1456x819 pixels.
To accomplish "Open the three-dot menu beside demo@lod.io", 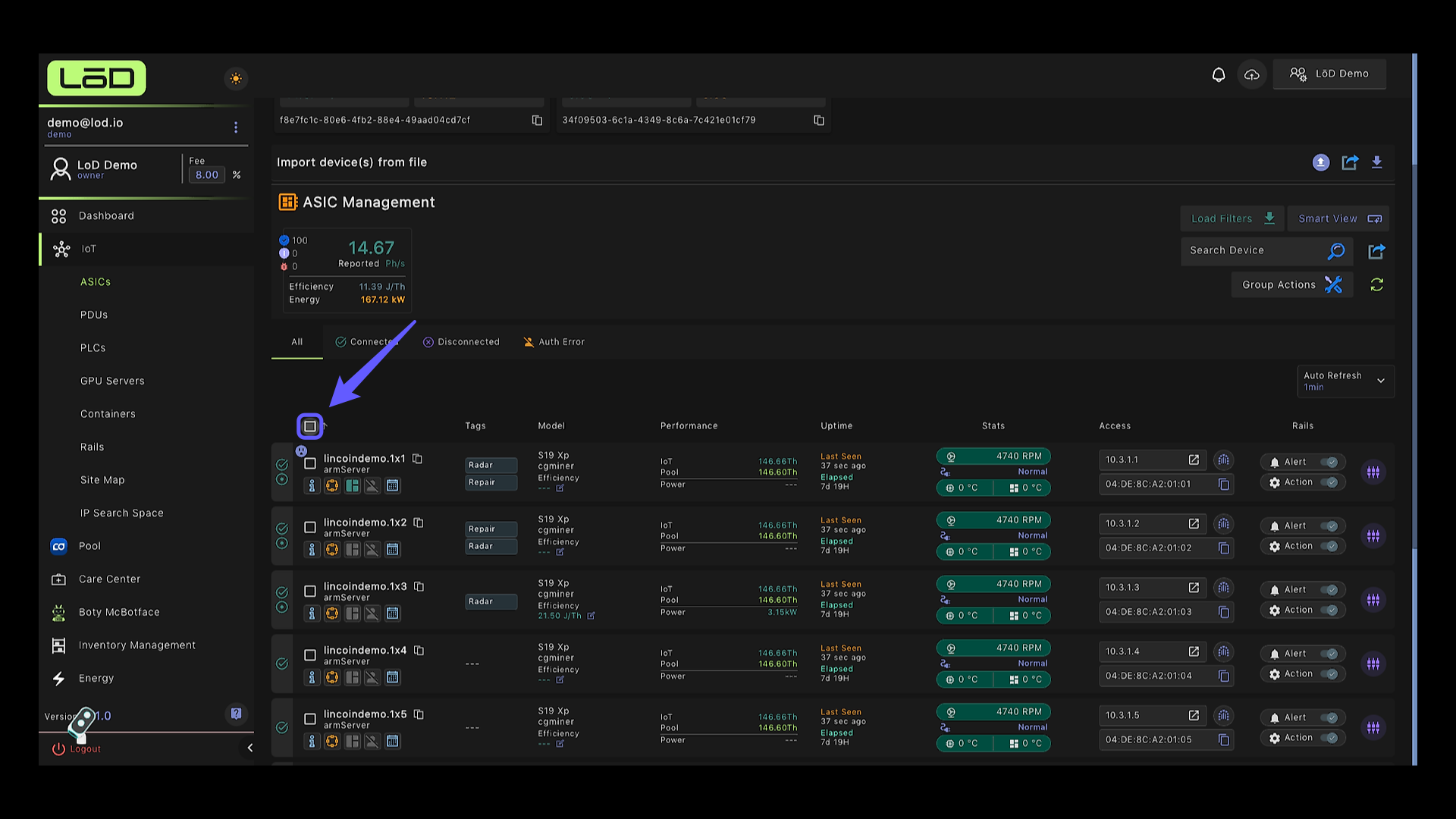I will (236, 127).
